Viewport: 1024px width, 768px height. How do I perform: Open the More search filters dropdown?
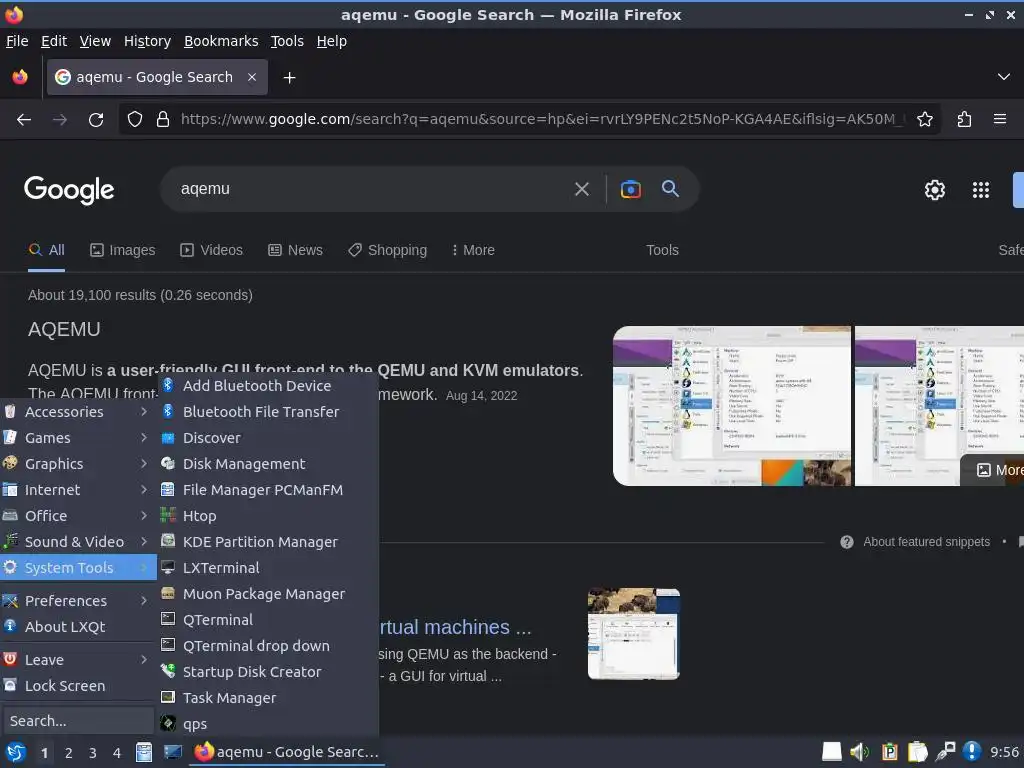[473, 250]
